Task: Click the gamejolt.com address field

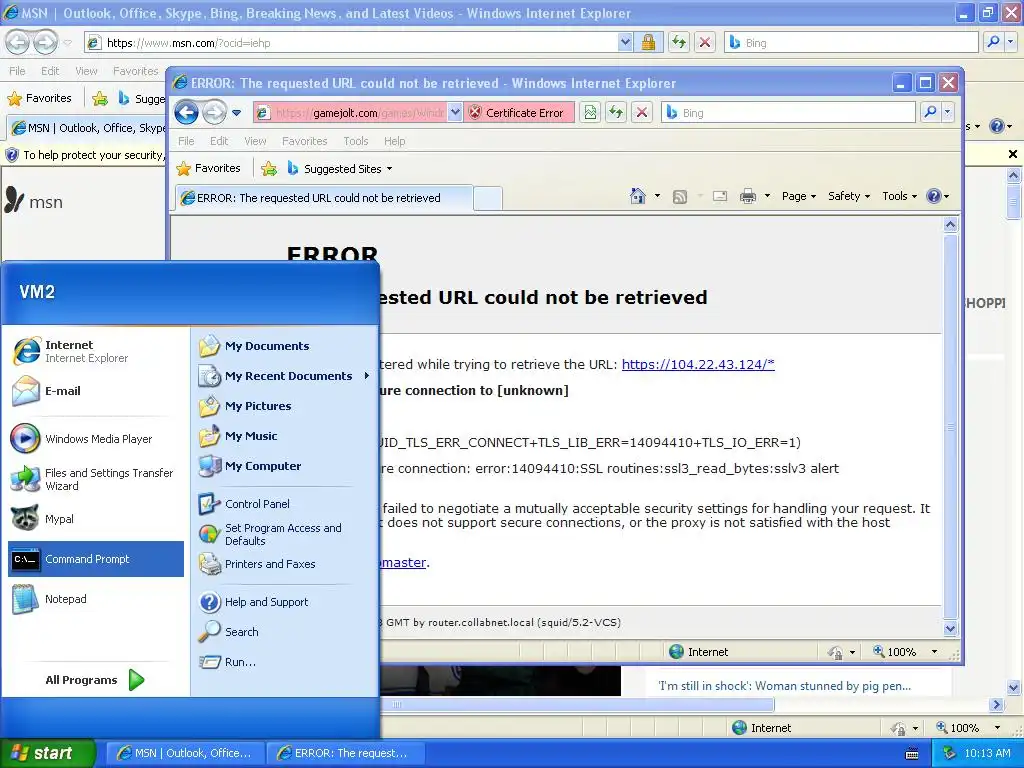Action: (359, 112)
